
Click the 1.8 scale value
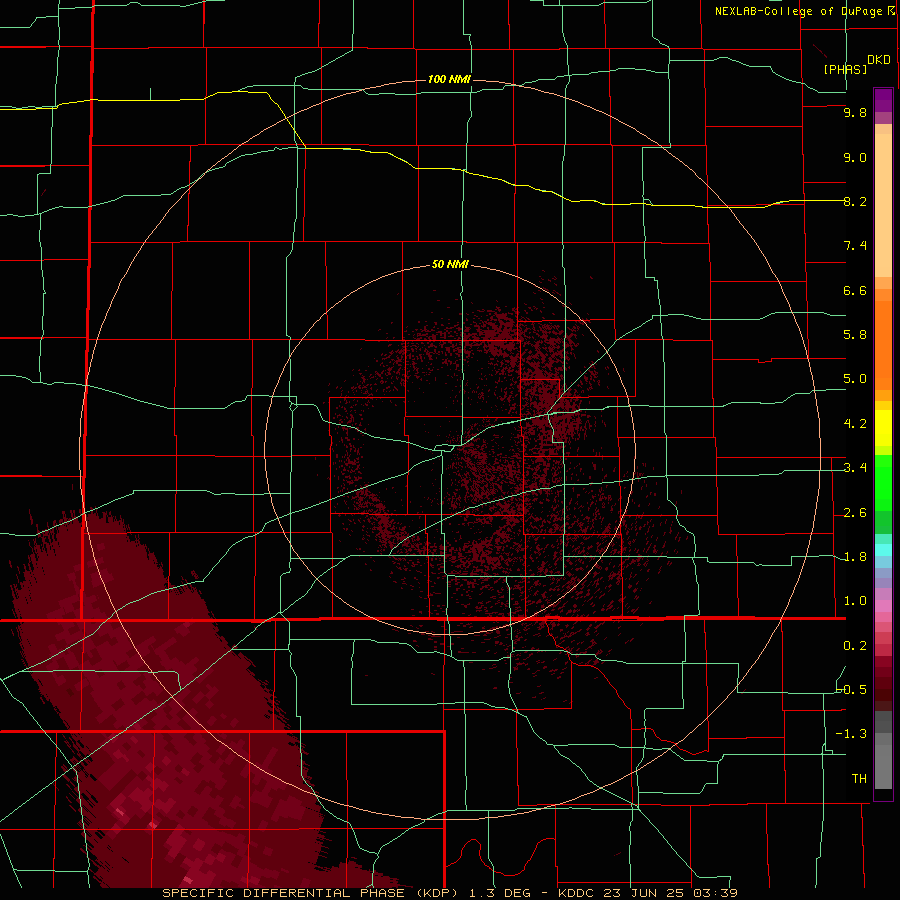855,557
